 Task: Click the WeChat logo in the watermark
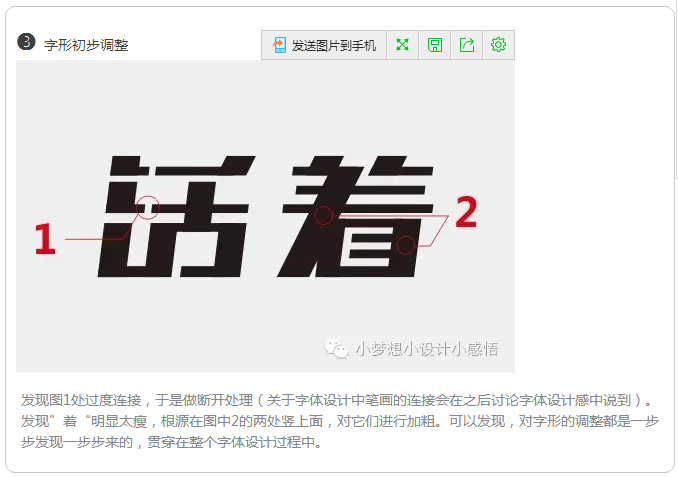click(x=336, y=349)
